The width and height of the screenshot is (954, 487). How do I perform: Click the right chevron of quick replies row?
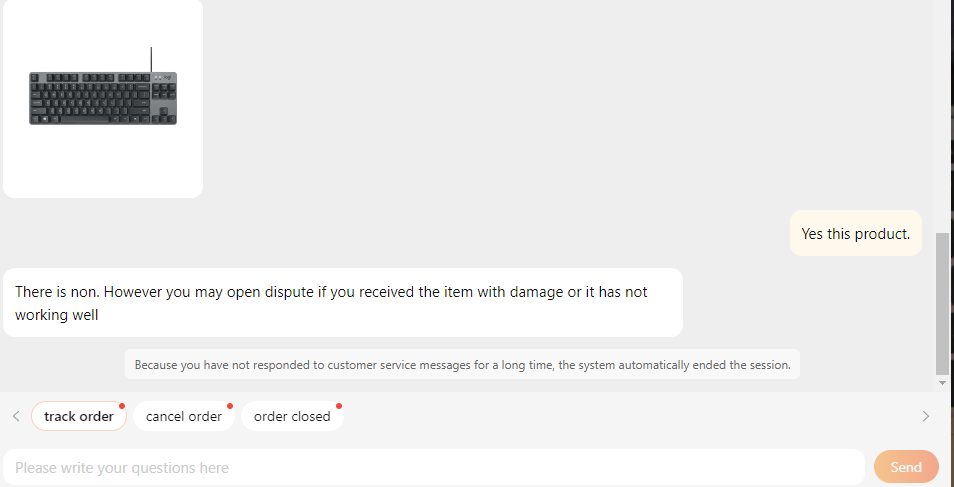pyautogui.click(x=925, y=416)
